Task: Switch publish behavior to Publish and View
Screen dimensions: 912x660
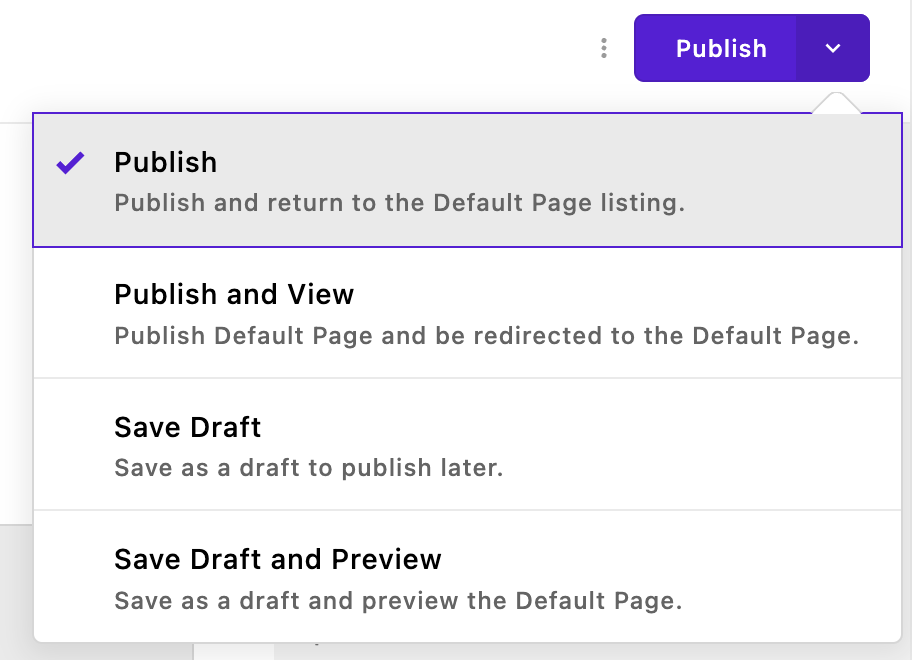Action: click(234, 294)
